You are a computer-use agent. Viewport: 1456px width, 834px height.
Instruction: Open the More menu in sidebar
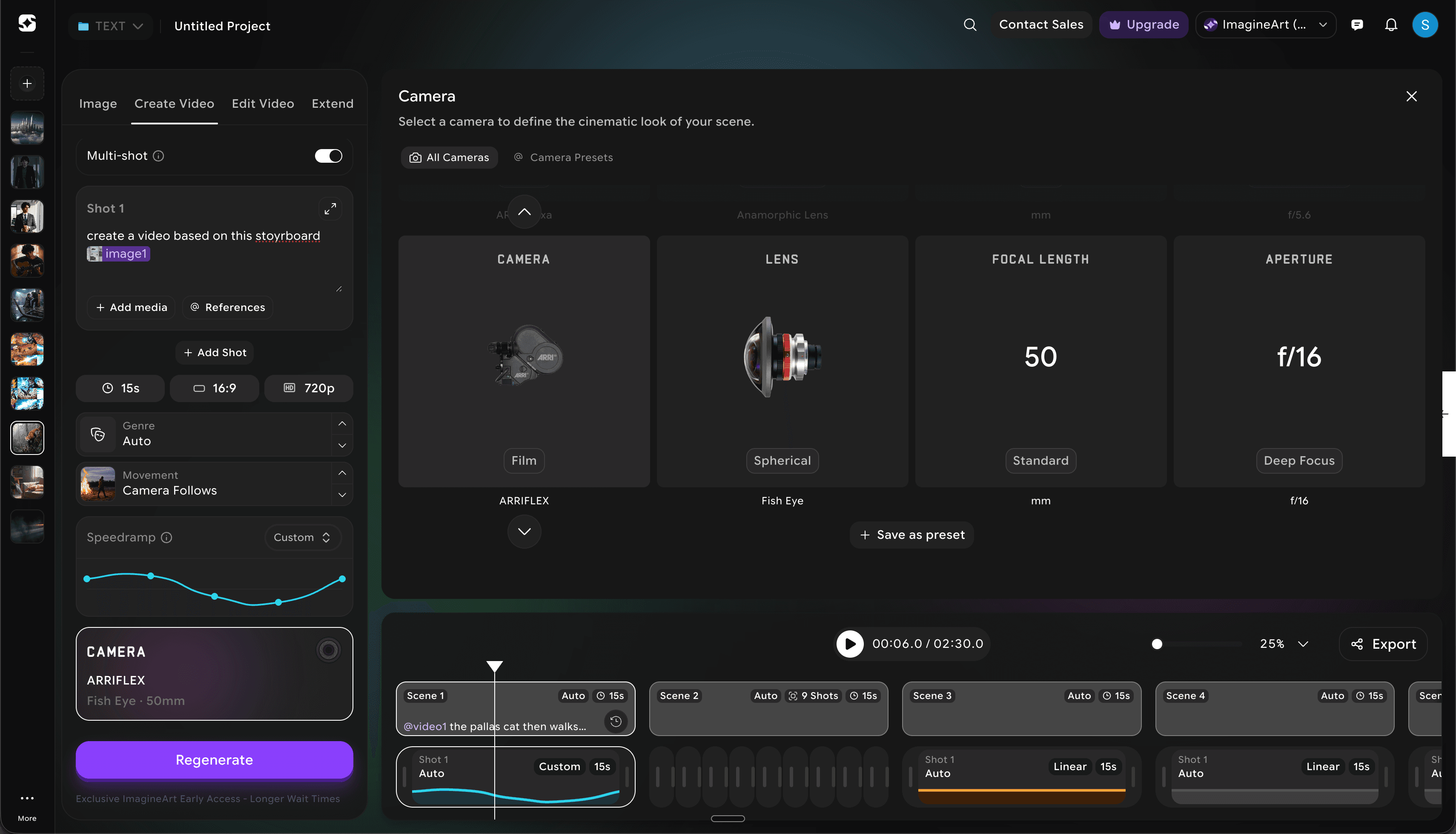click(27, 806)
